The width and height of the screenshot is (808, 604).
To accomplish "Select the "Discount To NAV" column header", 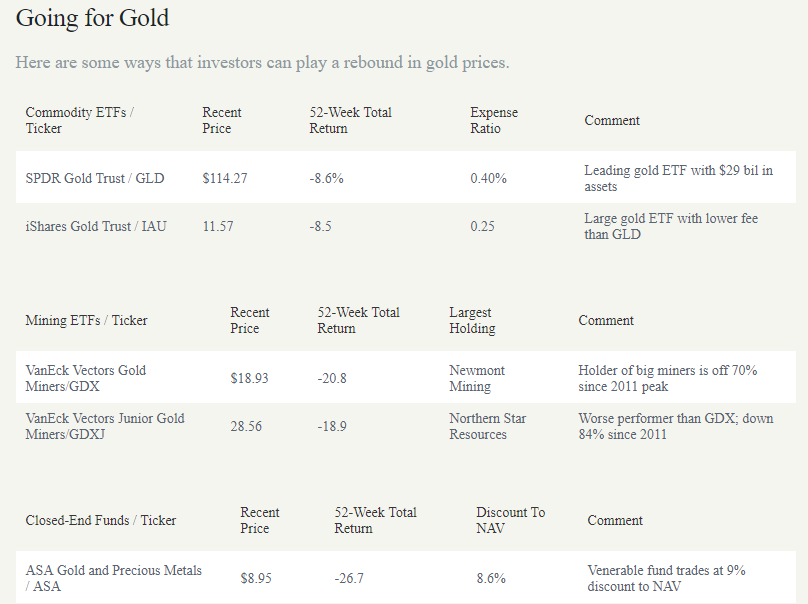I will tap(510, 520).
